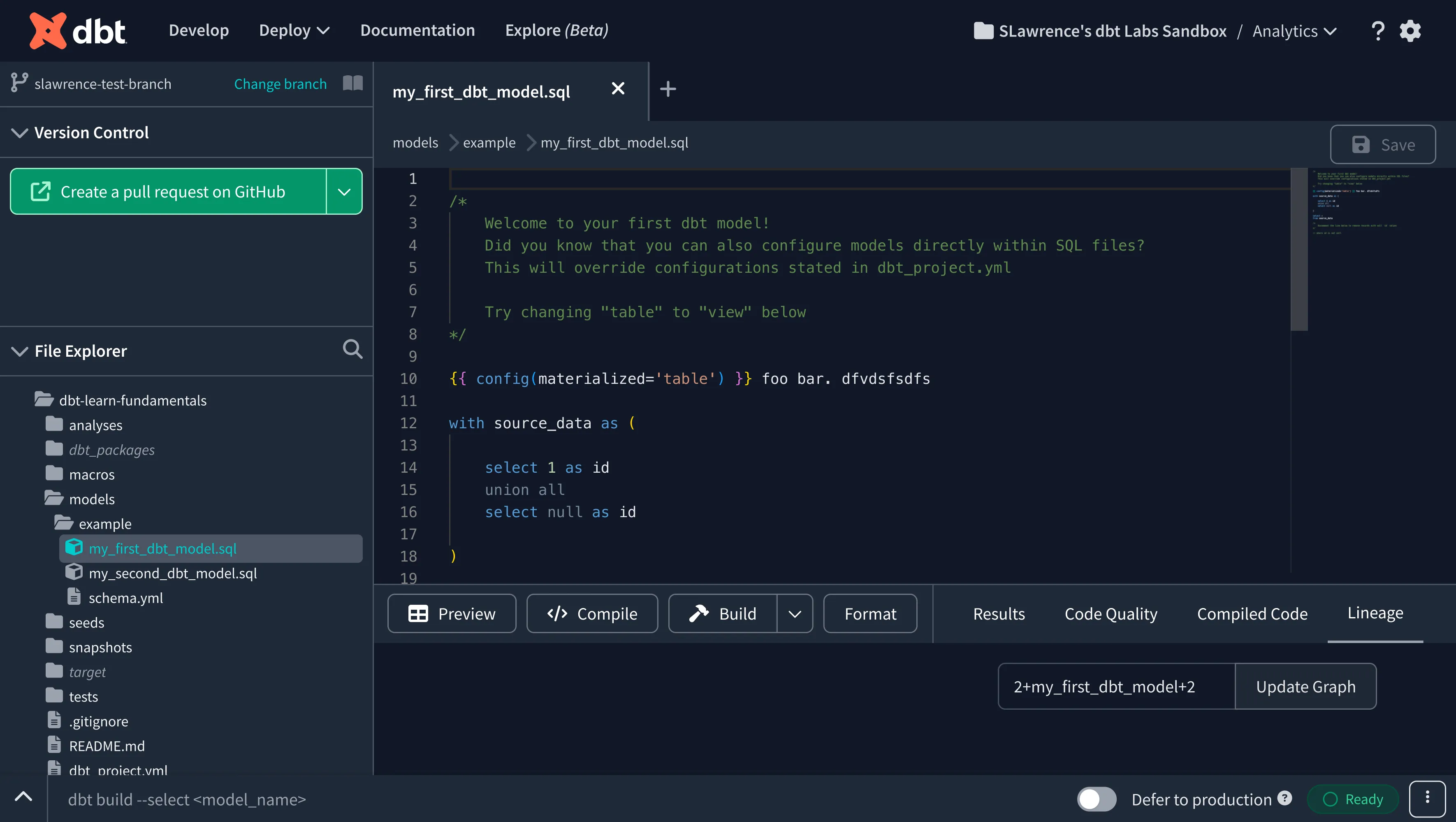Image resolution: width=1456 pixels, height=822 pixels.
Task: Click the editor vertical scrollbar
Action: click(1299, 250)
